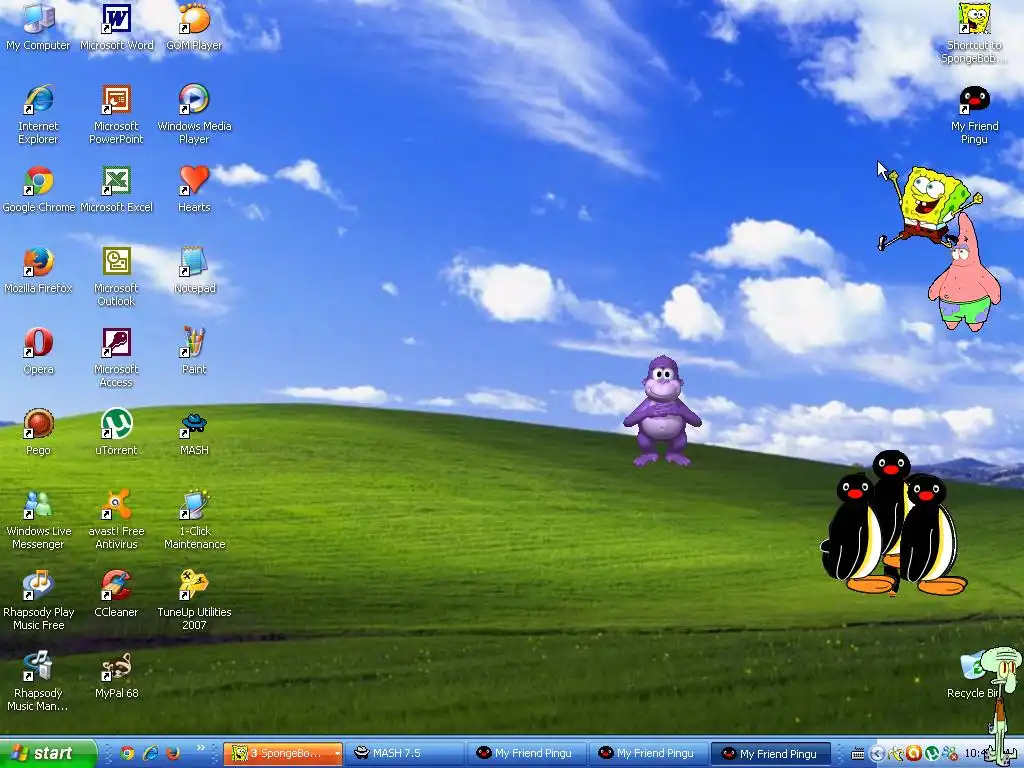
Task: Click the Rhapsody Play Music Free icon
Action: pos(38,600)
